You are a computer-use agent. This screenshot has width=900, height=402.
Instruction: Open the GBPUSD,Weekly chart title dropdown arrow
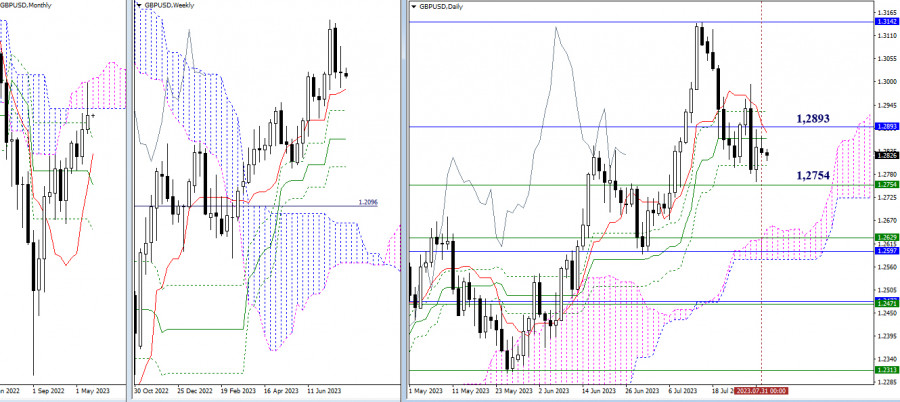point(139,6)
